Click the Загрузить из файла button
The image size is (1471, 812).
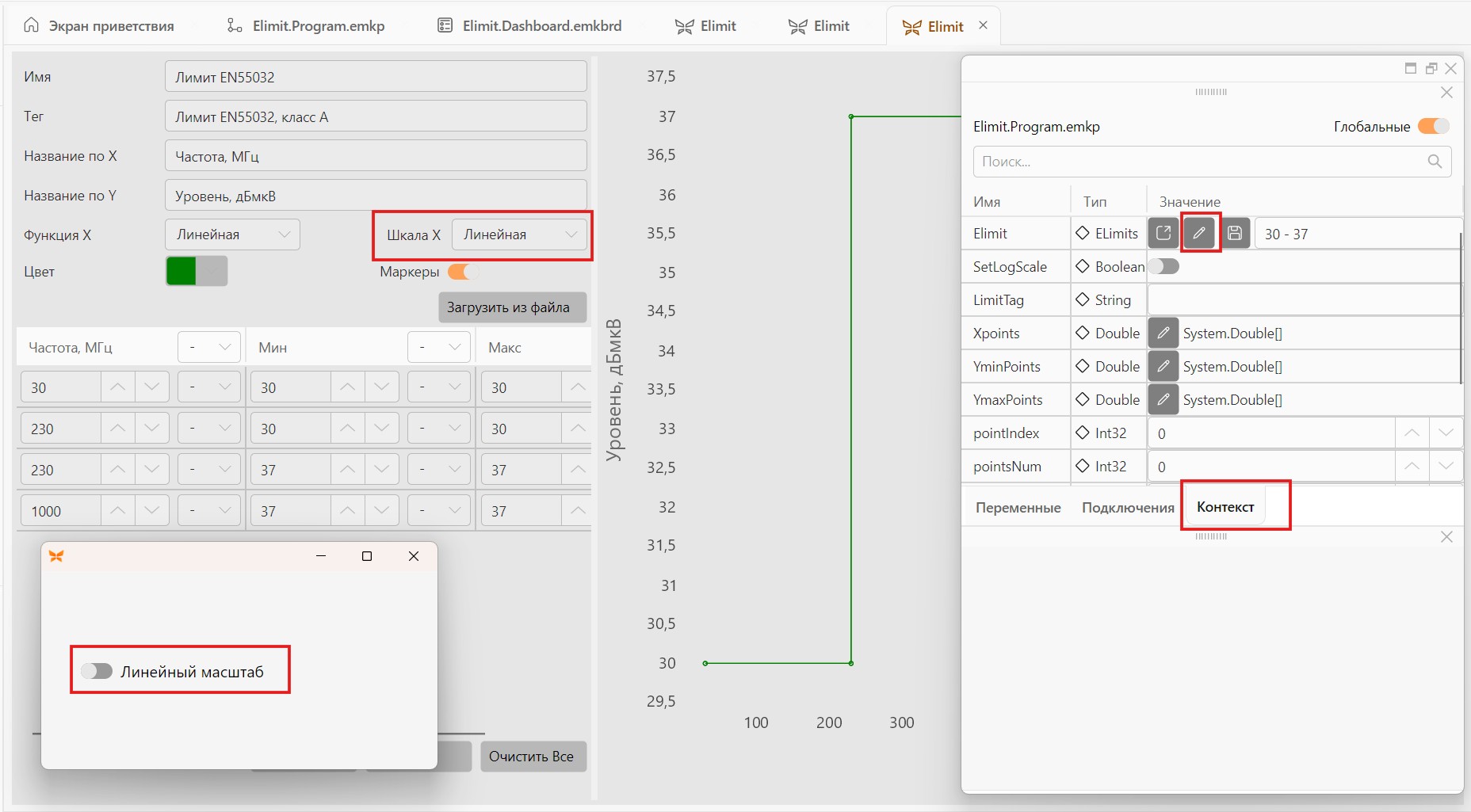coord(512,307)
